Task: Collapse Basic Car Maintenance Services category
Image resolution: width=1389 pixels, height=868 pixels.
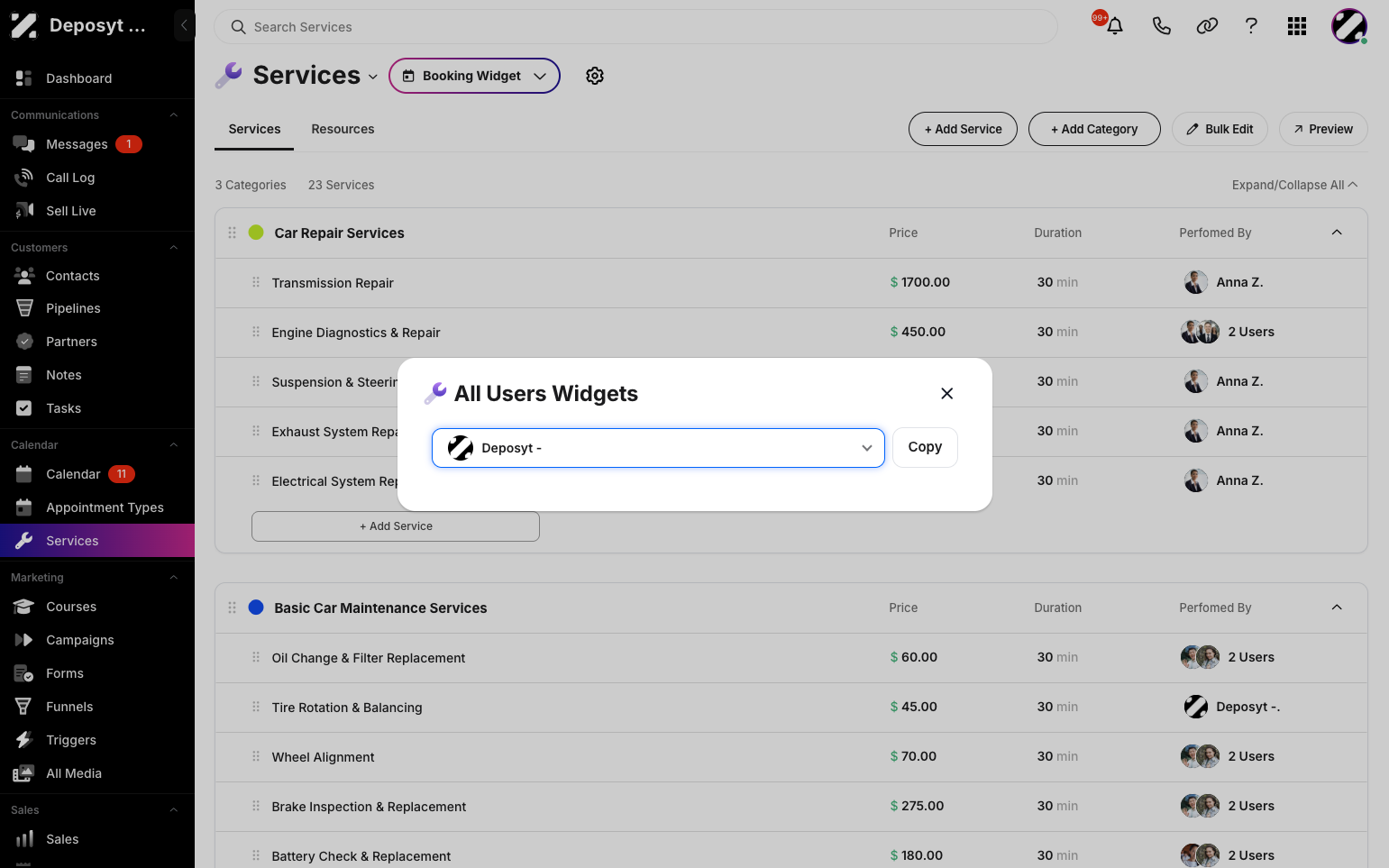Action: click(x=1337, y=608)
